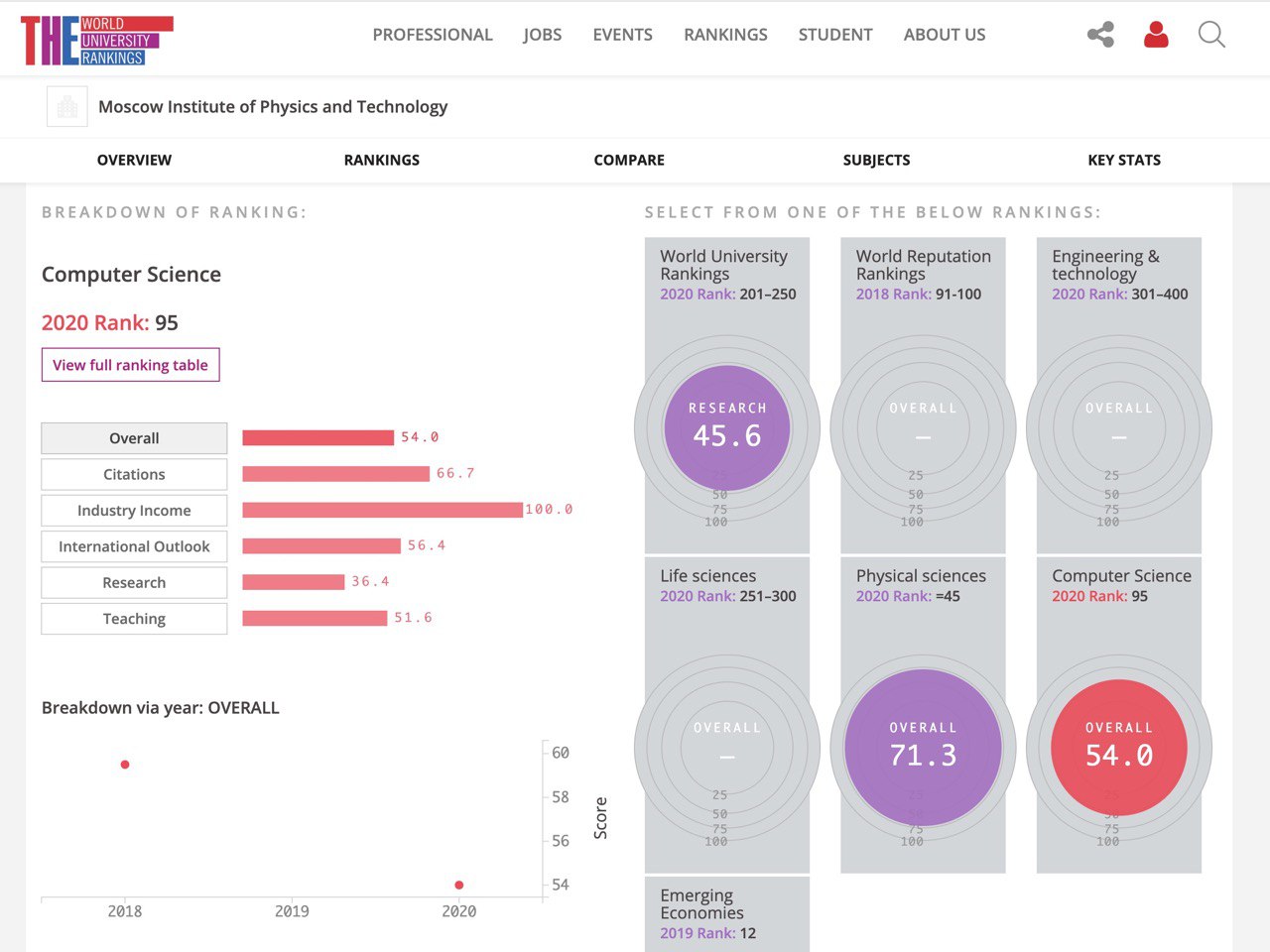
Task: Open the Events menu
Action: 623,35
